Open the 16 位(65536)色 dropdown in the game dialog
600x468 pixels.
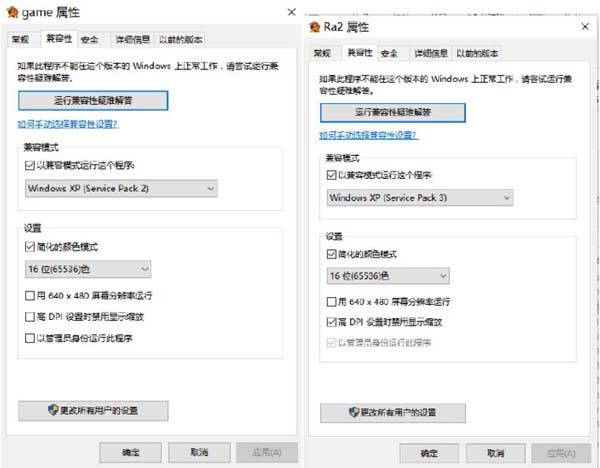(88, 268)
